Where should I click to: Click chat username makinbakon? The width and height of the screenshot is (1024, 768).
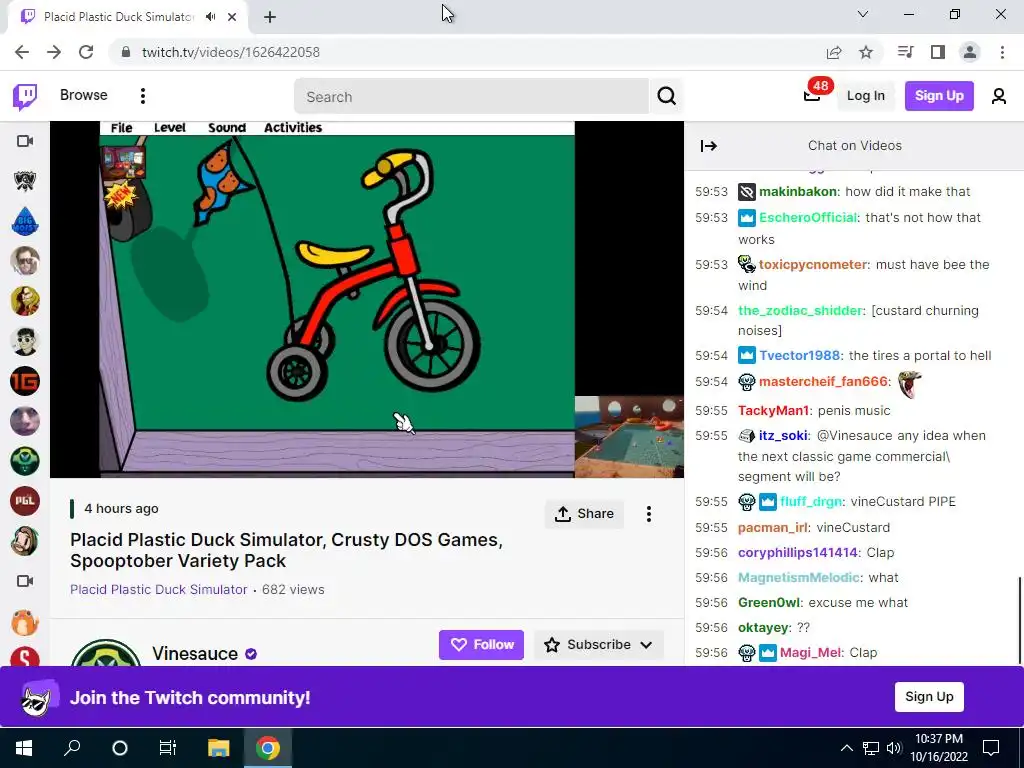point(798,191)
